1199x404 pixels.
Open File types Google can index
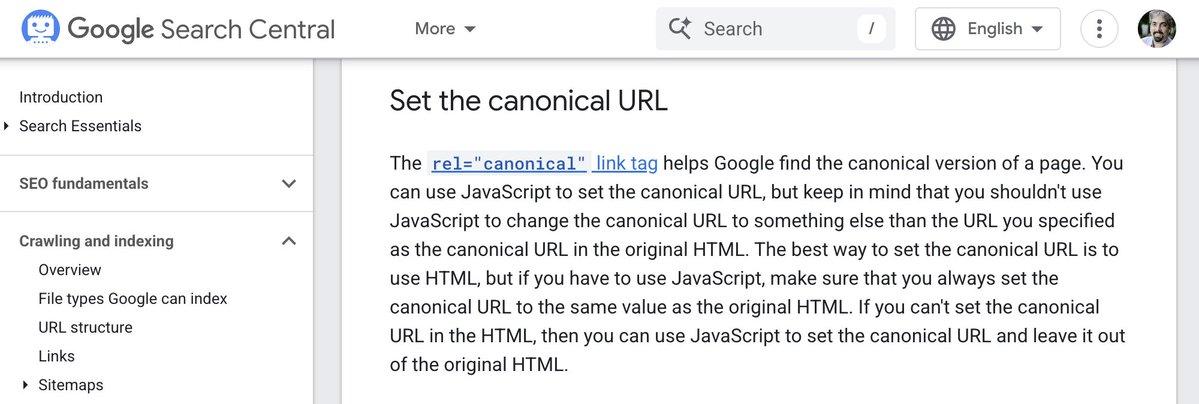click(133, 299)
